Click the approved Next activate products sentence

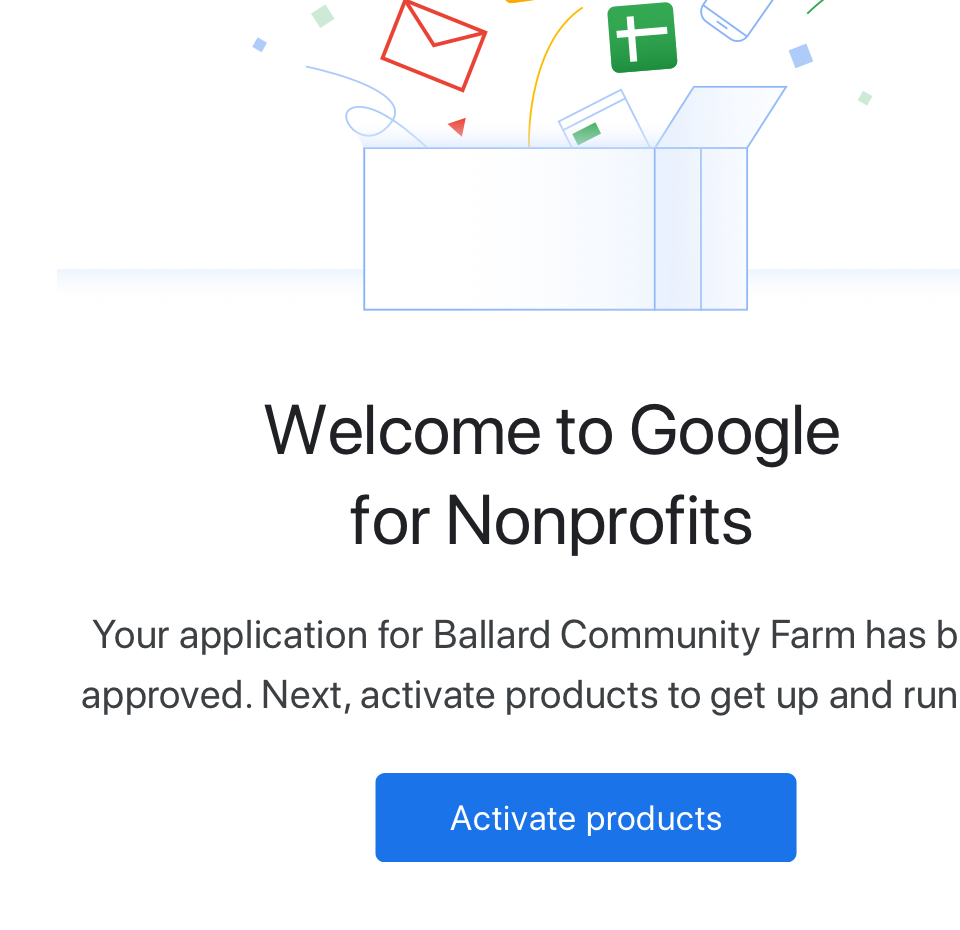[519, 696]
